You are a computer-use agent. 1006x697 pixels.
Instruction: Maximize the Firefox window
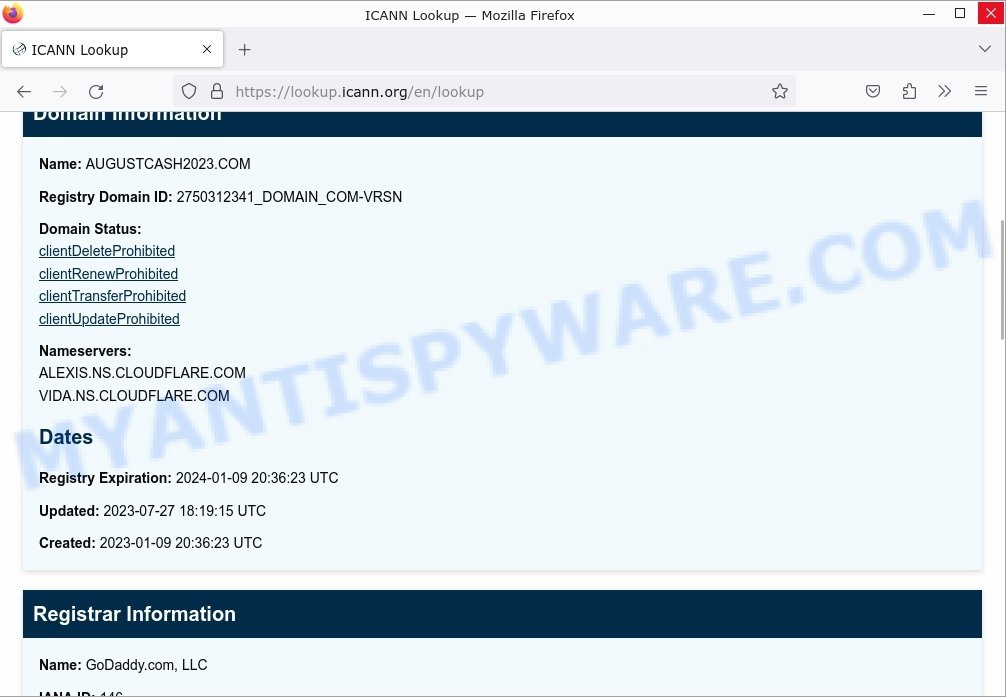click(x=960, y=13)
